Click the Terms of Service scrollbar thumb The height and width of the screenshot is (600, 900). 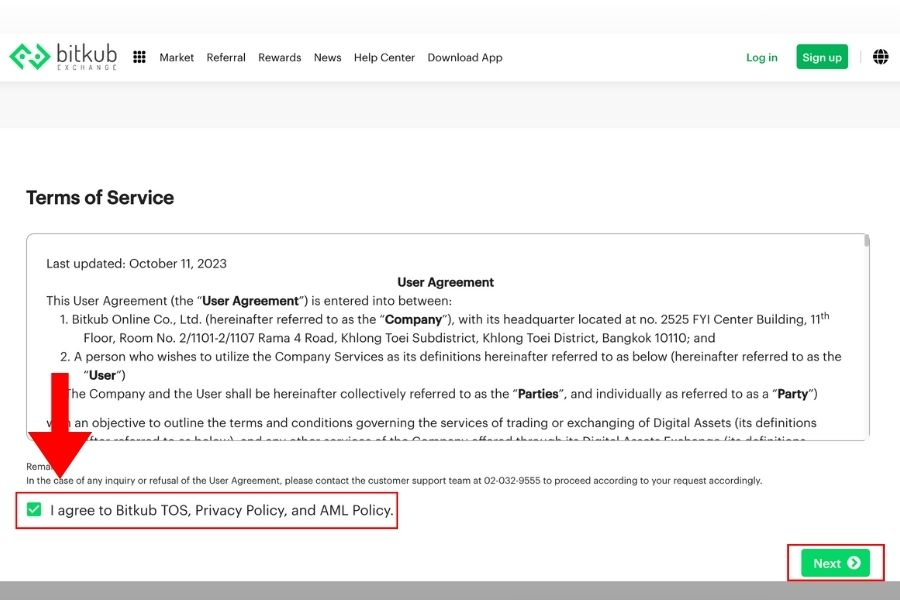866,241
